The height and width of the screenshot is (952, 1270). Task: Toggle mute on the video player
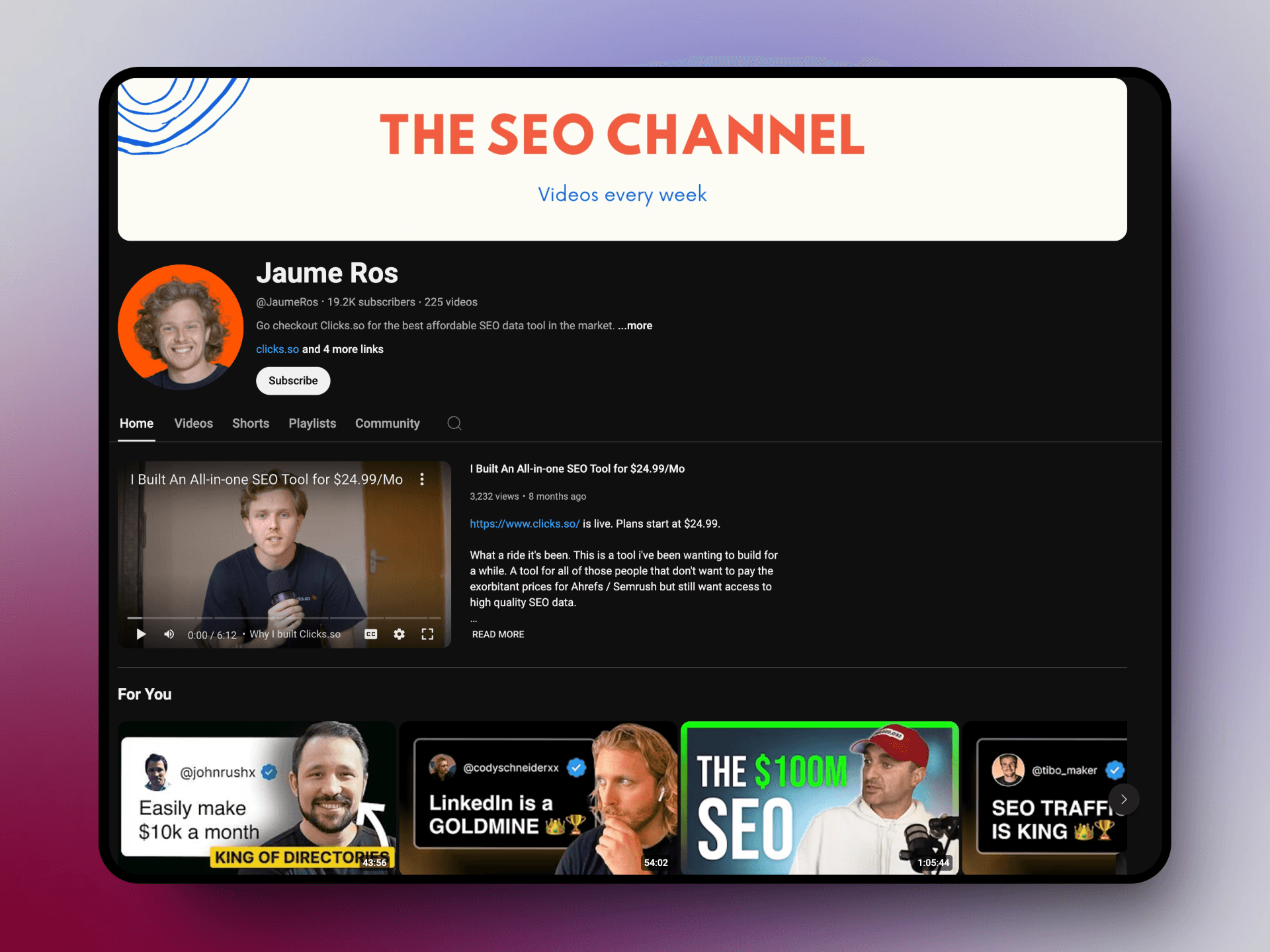coord(170,634)
